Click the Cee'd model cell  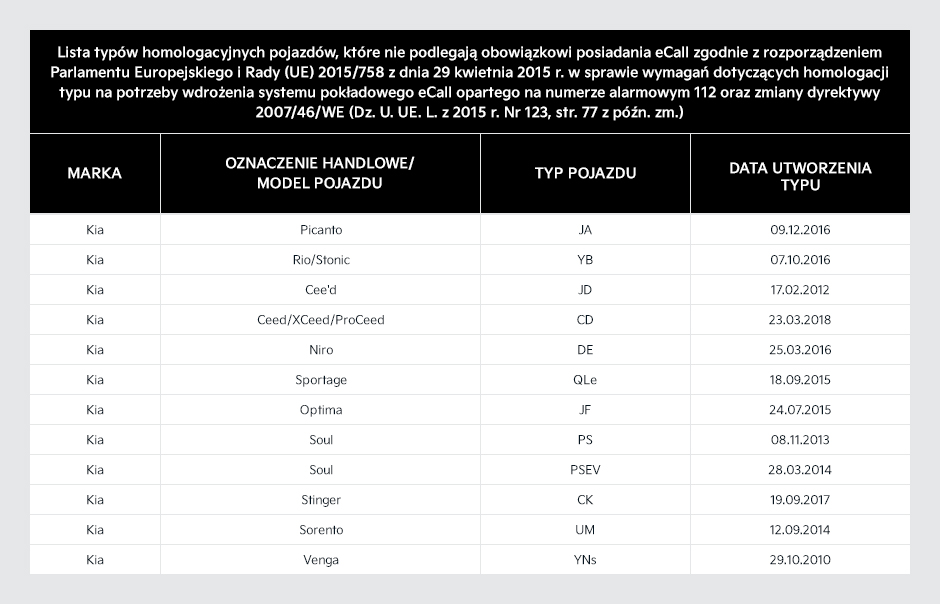(320, 289)
